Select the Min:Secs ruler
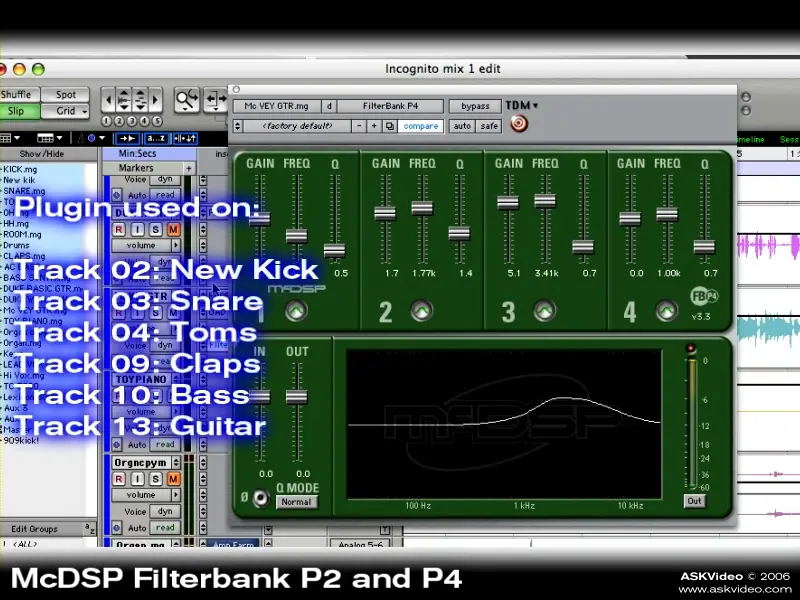 point(149,154)
